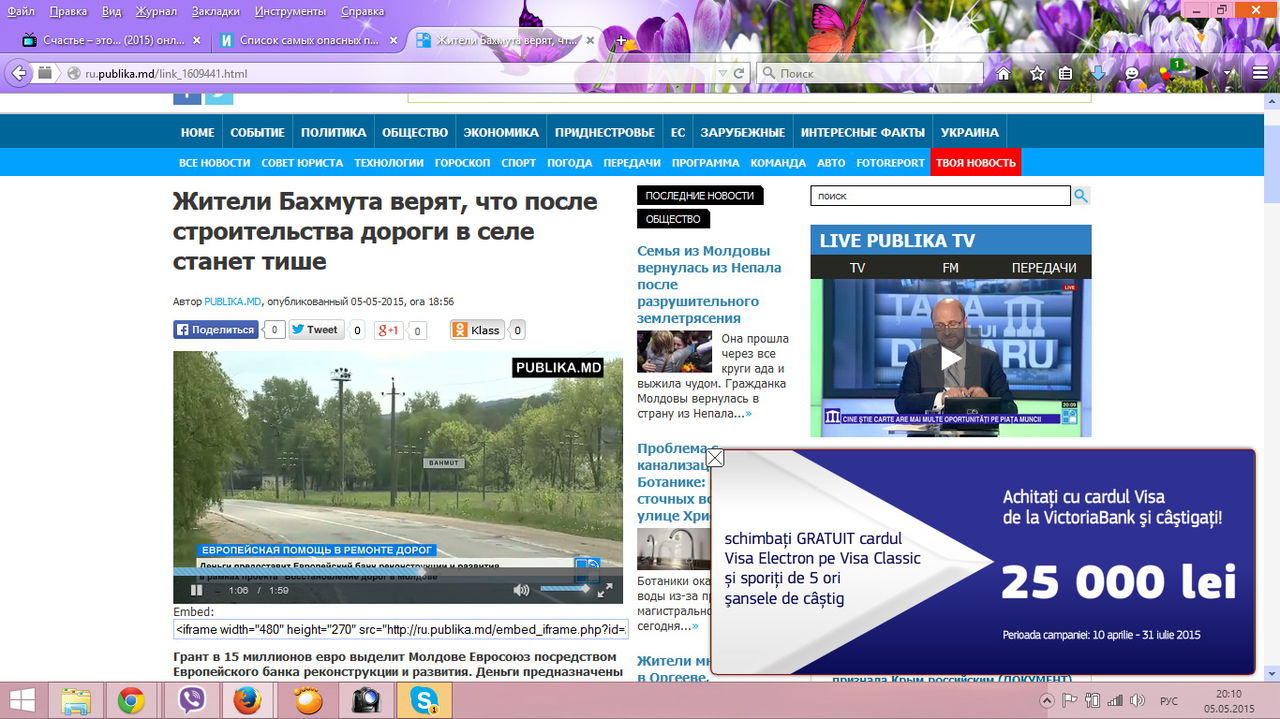Image resolution: width=1280 pixels, height=719 pixels.
Task: Switch to Firefox on the taskbar
Action: [247, 700]
